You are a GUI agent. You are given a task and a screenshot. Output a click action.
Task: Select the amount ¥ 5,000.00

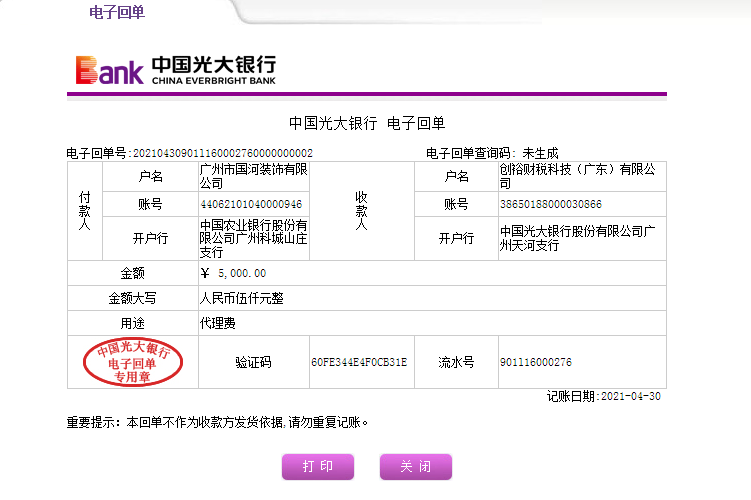tap(233, 273)
